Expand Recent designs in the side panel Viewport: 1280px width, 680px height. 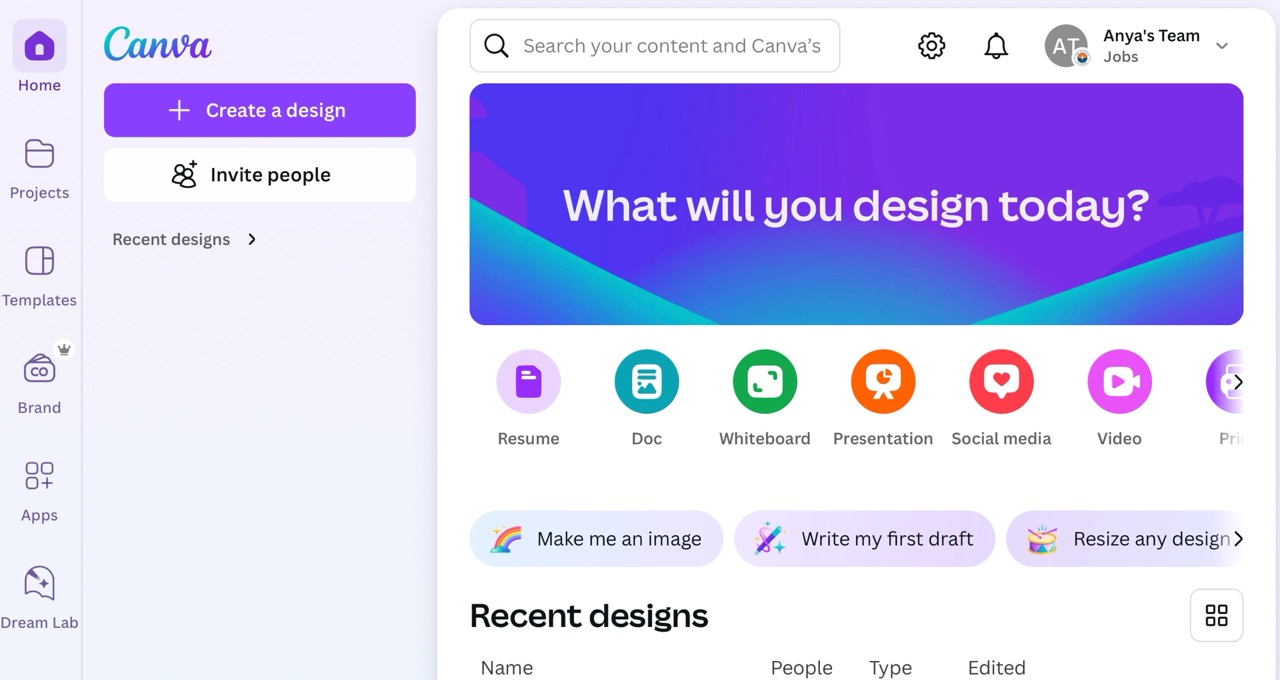click(x=251, y=239)
